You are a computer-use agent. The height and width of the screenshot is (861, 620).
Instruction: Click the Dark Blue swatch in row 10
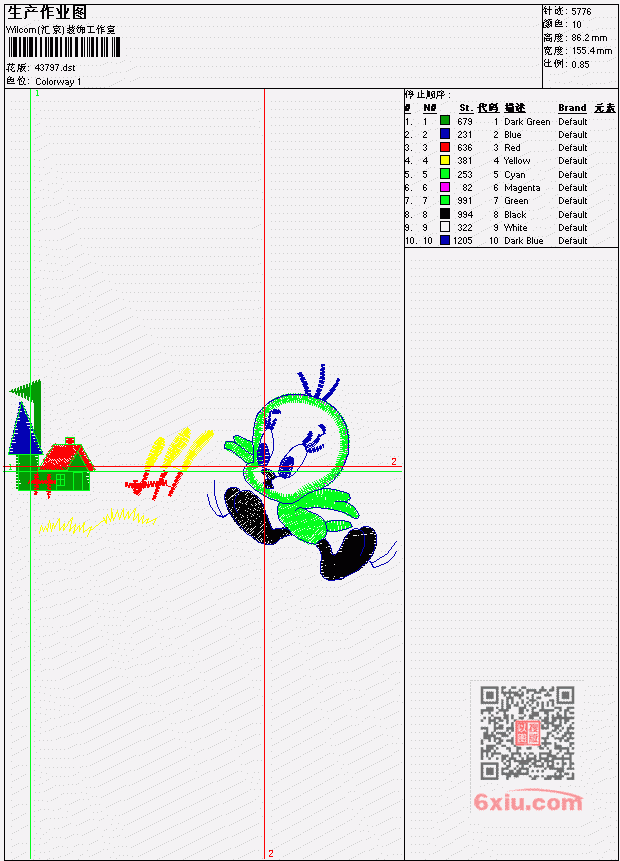point(445,241)
